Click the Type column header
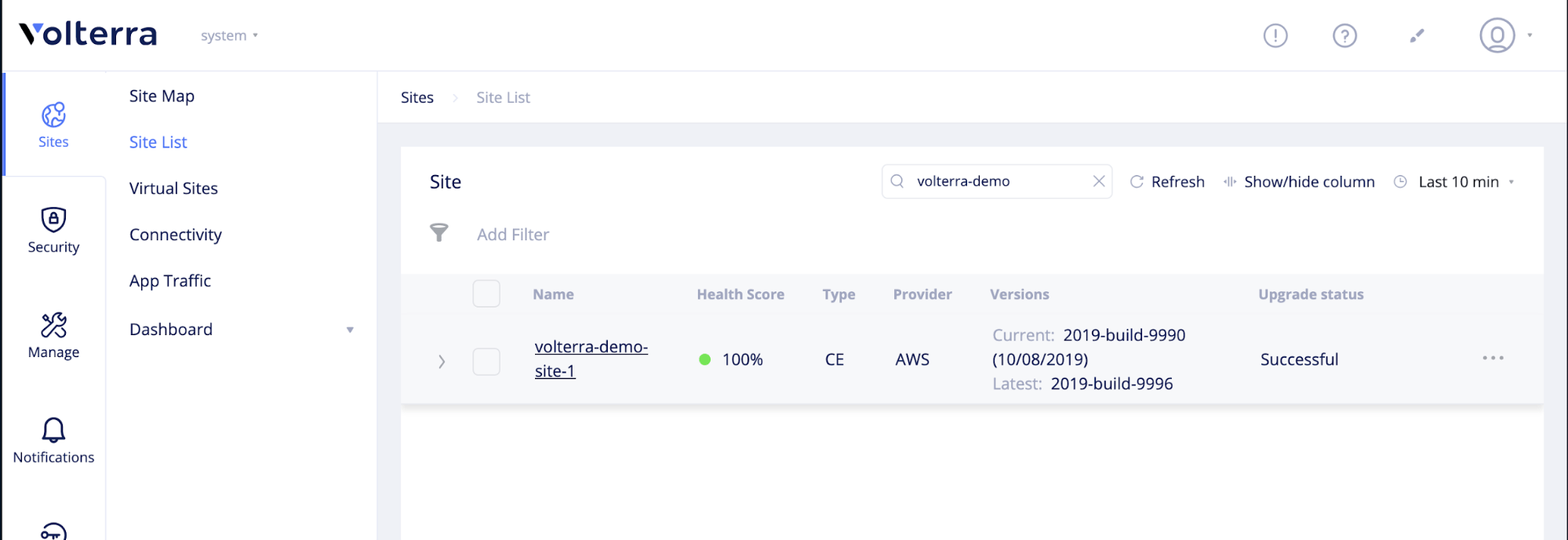 pyautogui.click(x=839, y=294)
